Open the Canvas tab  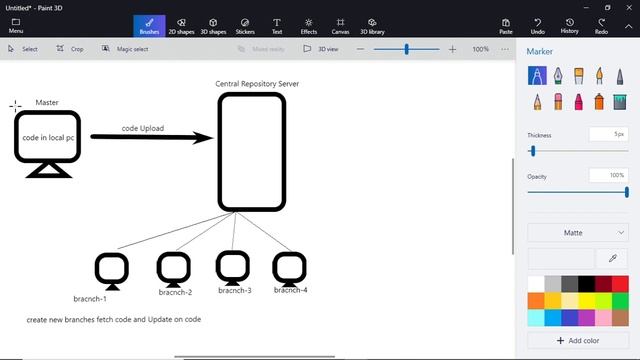tap(340, 26)
